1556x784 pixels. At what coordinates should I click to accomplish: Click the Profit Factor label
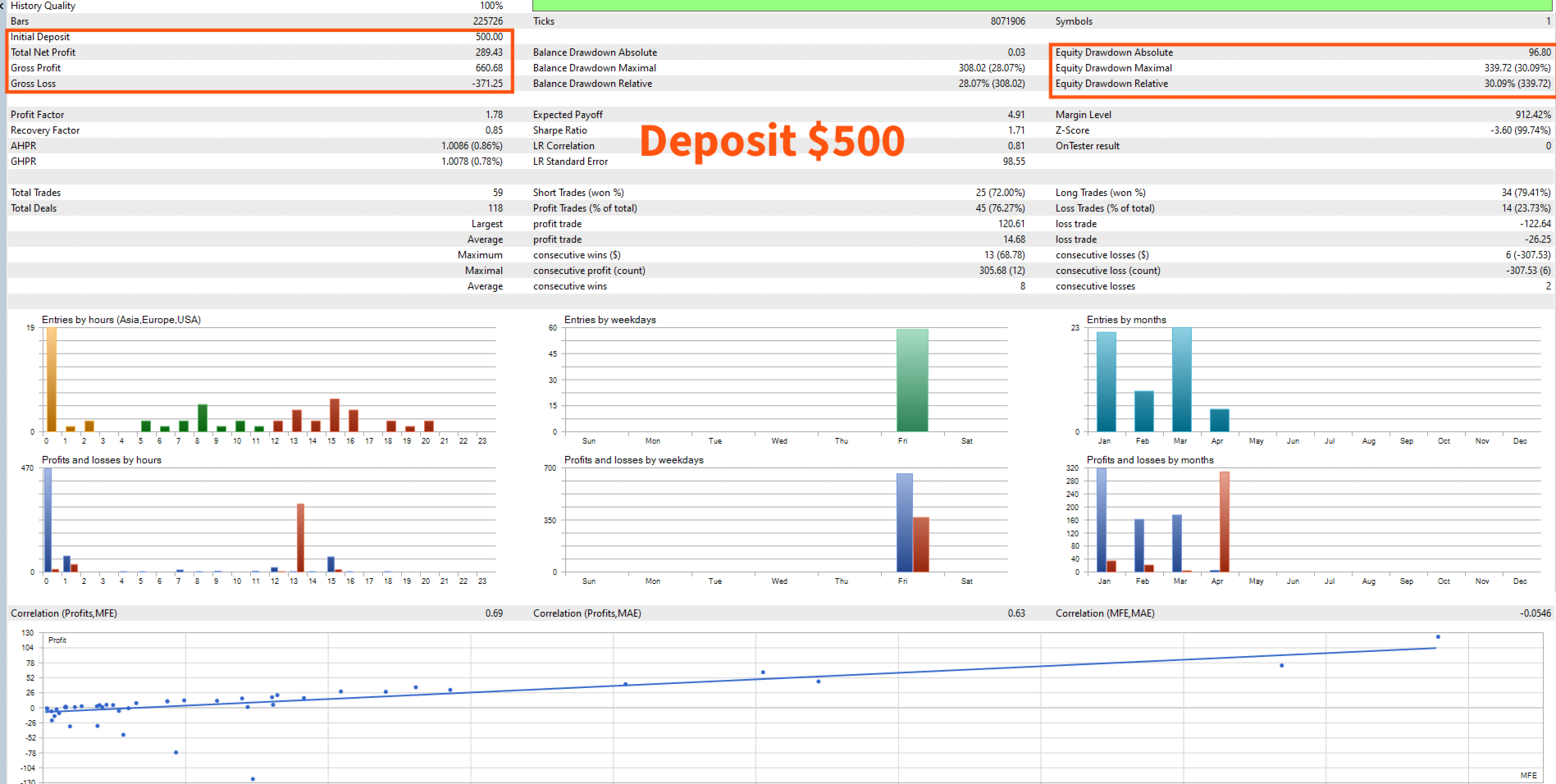click(37, 115)
